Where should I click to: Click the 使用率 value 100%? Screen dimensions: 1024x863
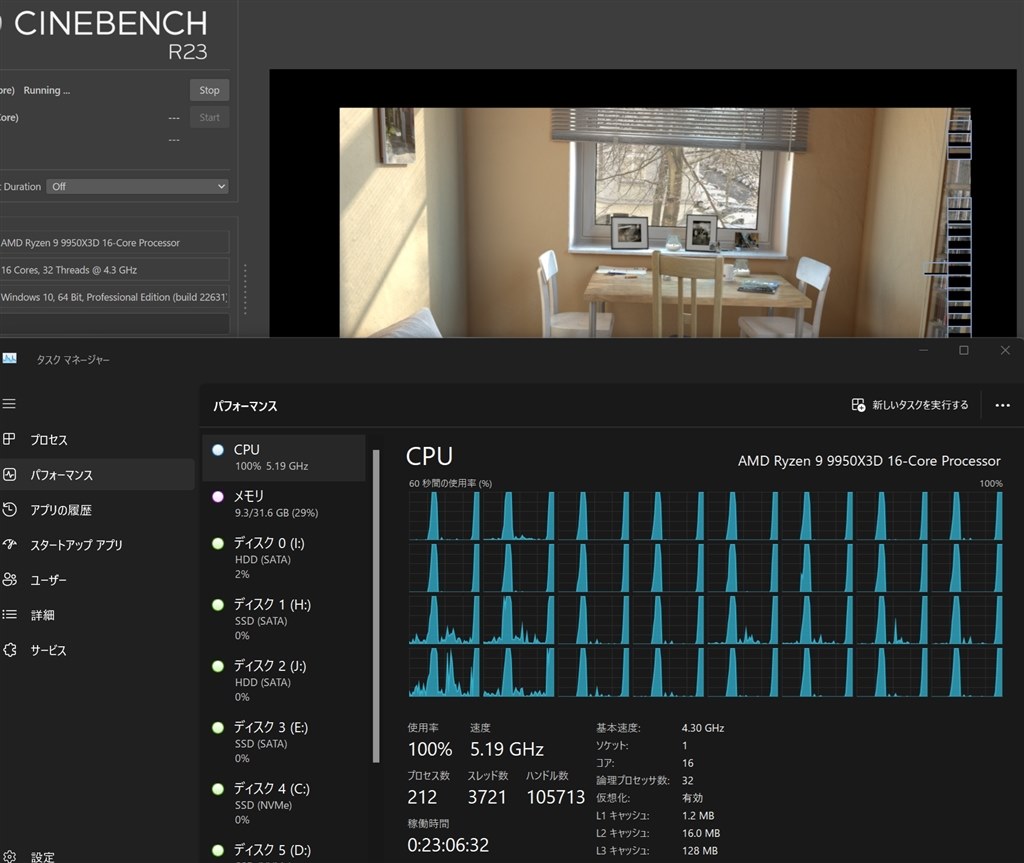coord(430,749)
